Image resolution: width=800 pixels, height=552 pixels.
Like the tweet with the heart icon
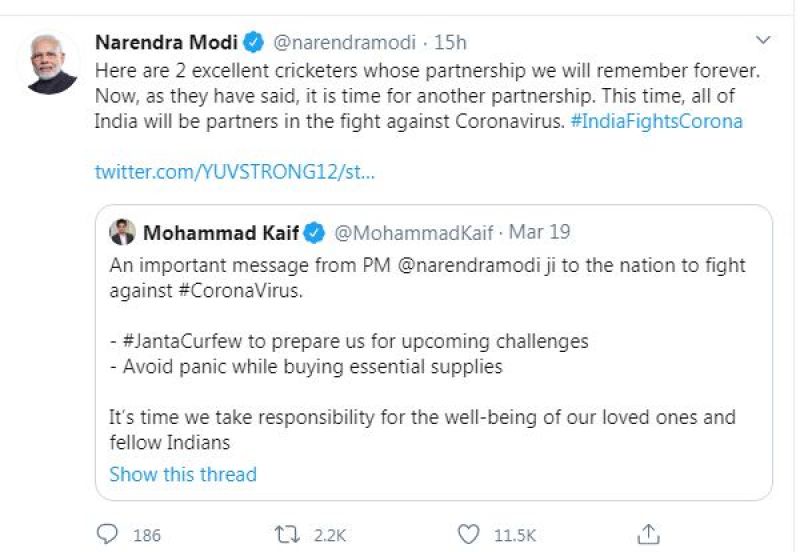coord(468,534)
